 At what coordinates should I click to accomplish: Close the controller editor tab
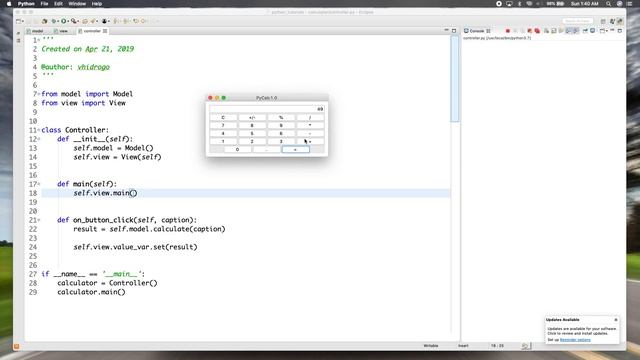(x=105, y=31)
